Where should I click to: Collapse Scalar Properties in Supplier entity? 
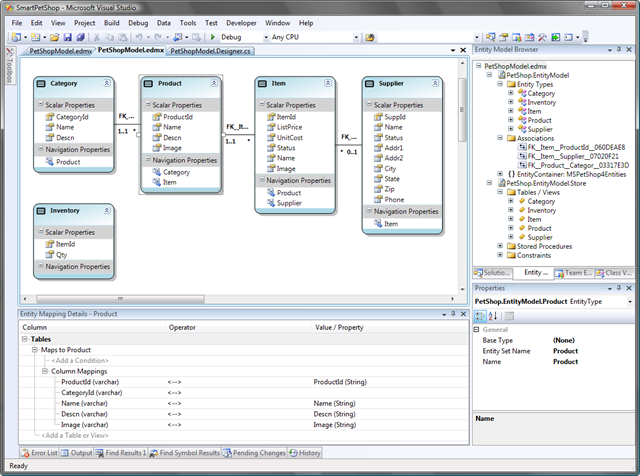click(x=369, y=105)
